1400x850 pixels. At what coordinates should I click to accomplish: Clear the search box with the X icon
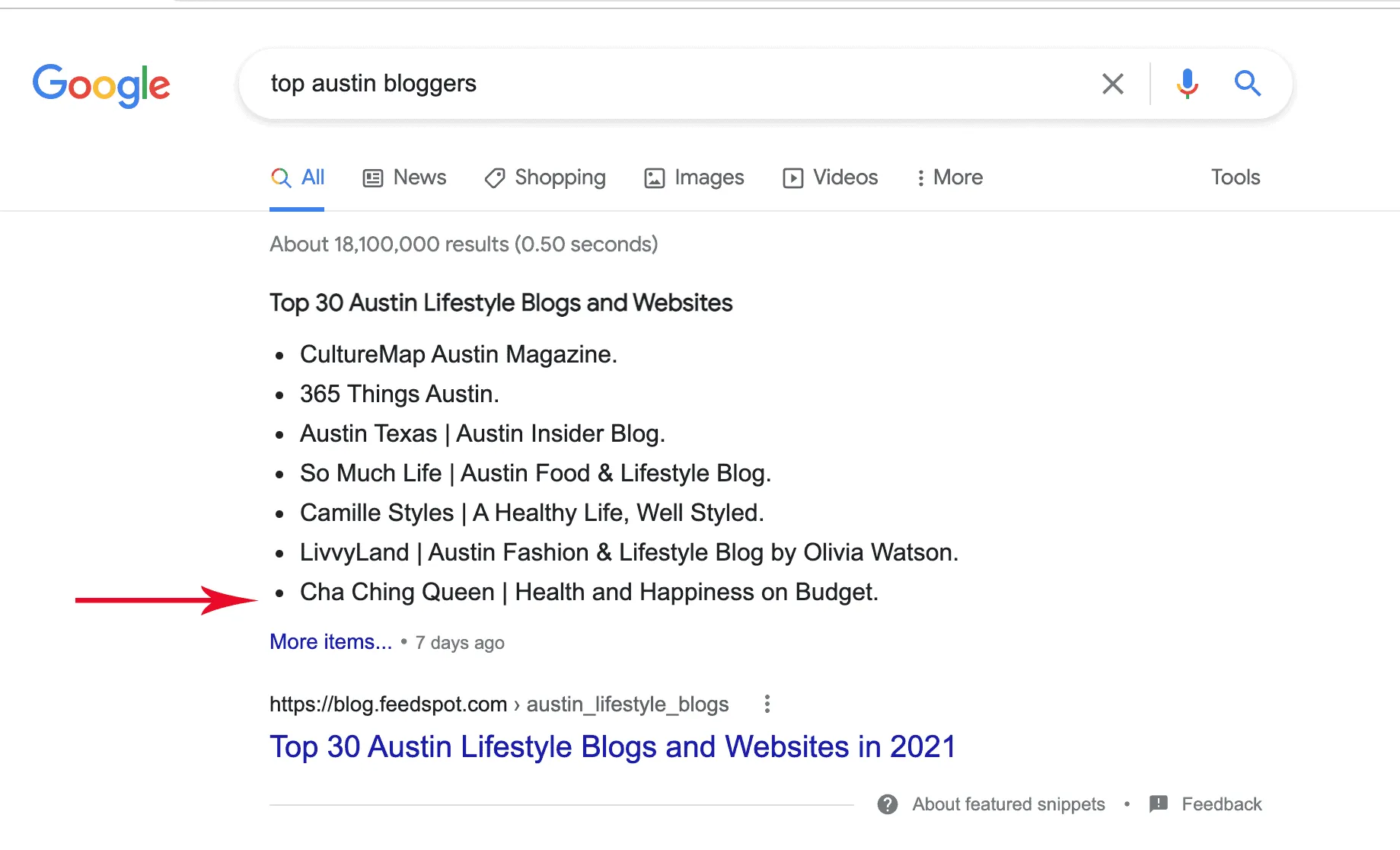pyautogui.click(x=1113, y=84)
